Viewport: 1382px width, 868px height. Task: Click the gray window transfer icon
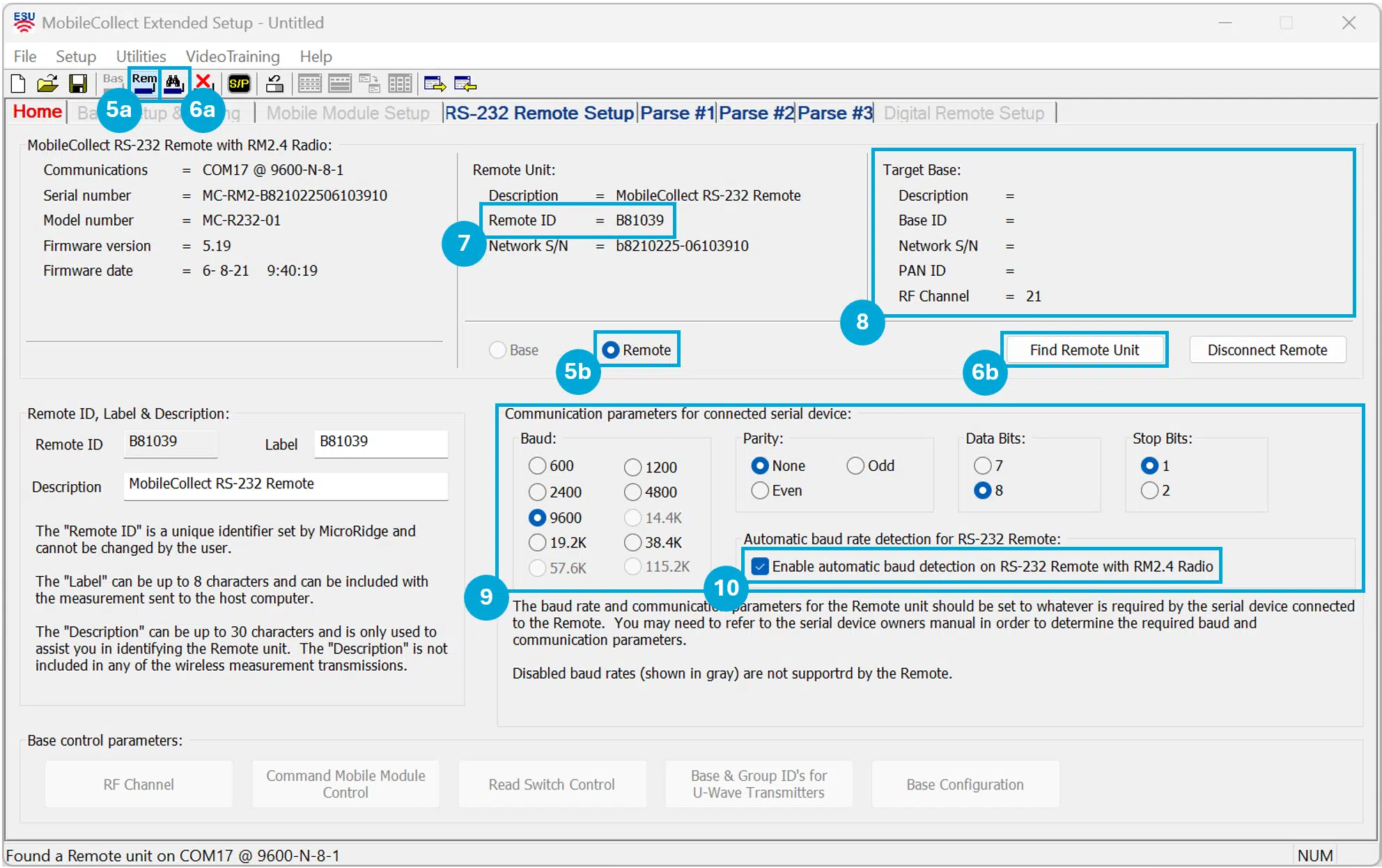369,84
